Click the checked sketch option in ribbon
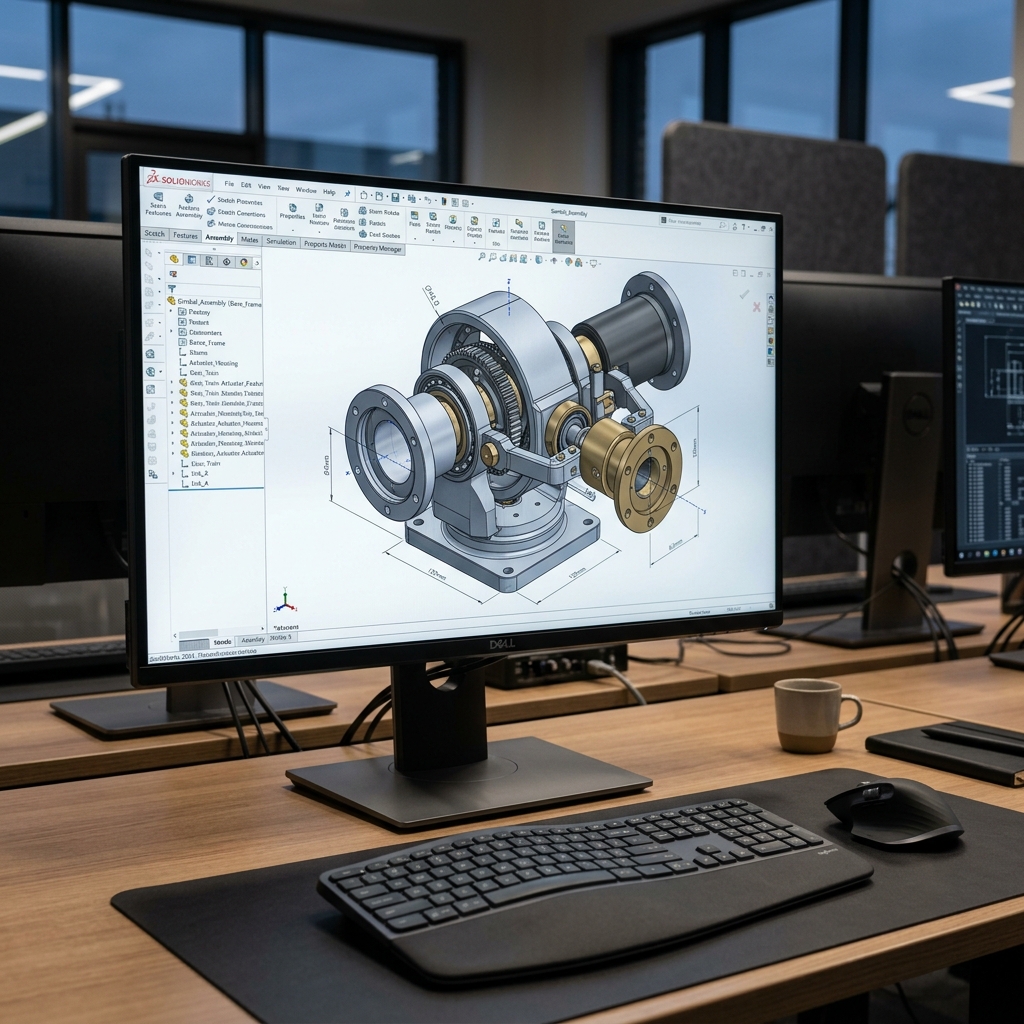The height and width of the screenshot is (1024, 1024). tap(235, 200)
